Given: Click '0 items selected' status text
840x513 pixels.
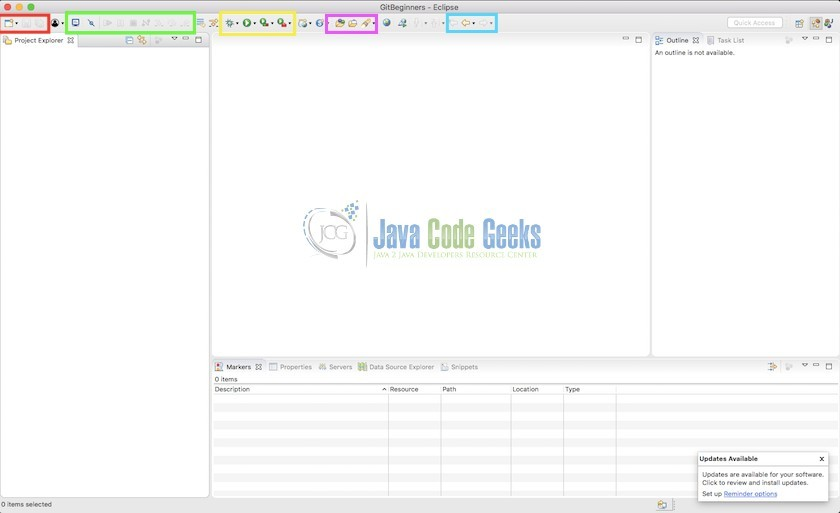Looking at the screenshot, I should tap(26, 504).
